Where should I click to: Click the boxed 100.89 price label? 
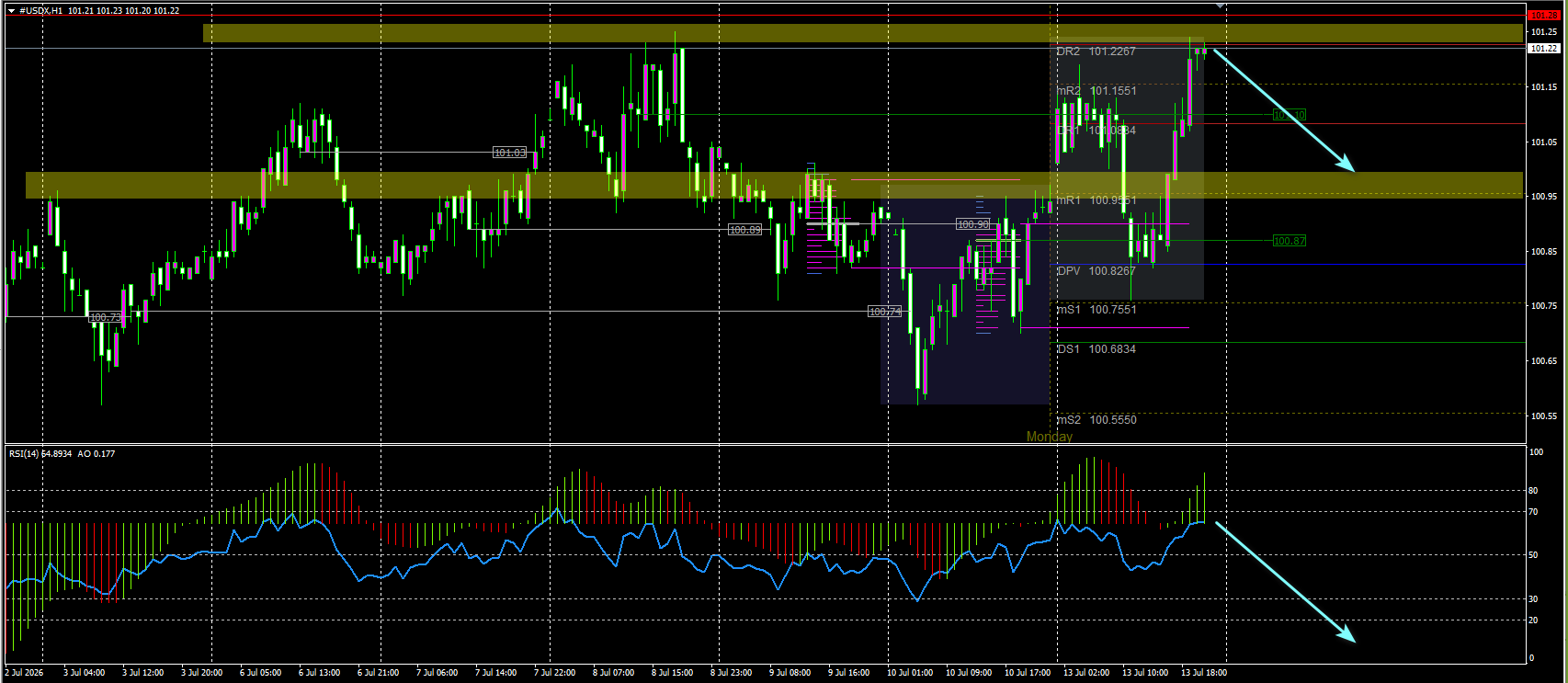coord(744,230)
